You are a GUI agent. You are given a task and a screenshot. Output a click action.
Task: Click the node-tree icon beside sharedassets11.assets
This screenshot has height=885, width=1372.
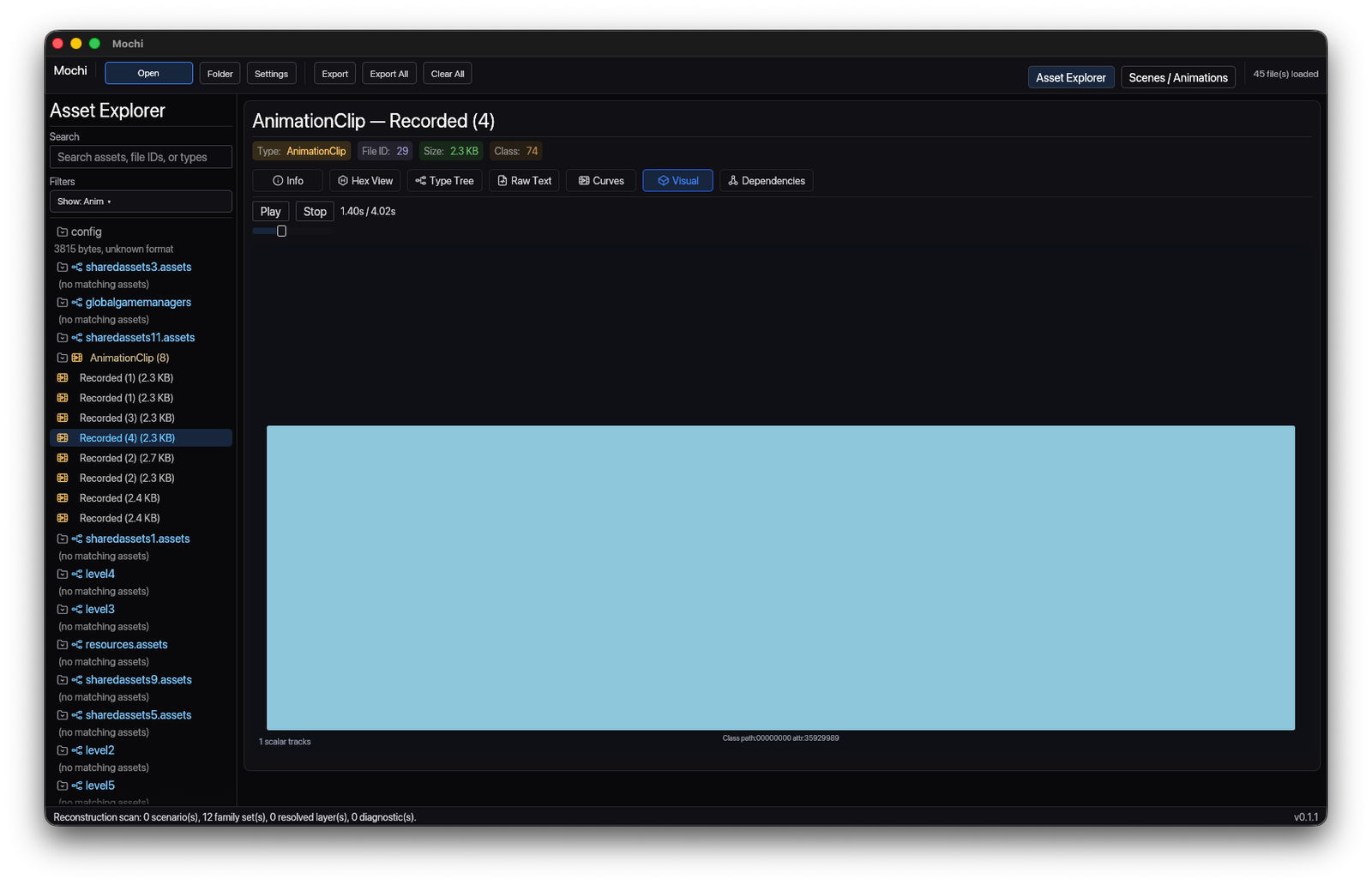click(x=77, y=337)
